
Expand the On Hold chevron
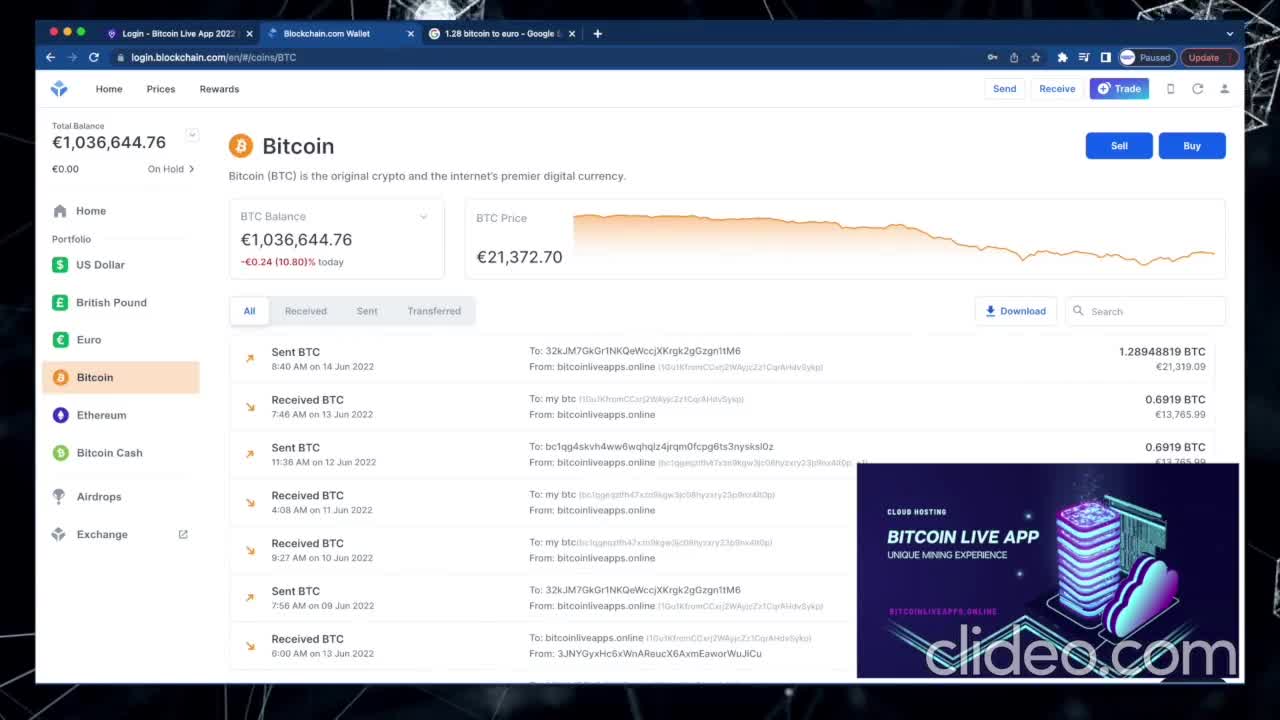(191, 169)
